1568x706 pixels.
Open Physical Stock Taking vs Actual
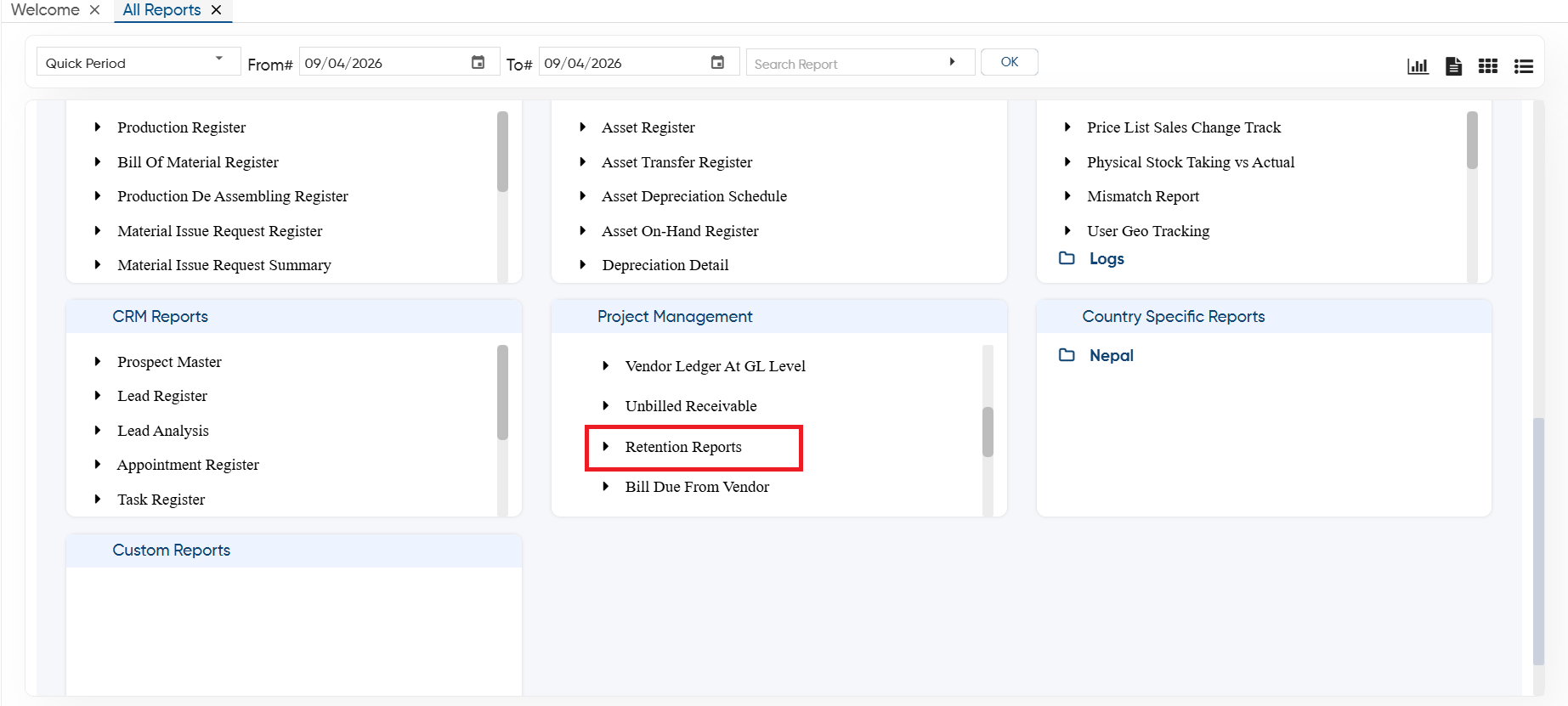(1191, 162)
